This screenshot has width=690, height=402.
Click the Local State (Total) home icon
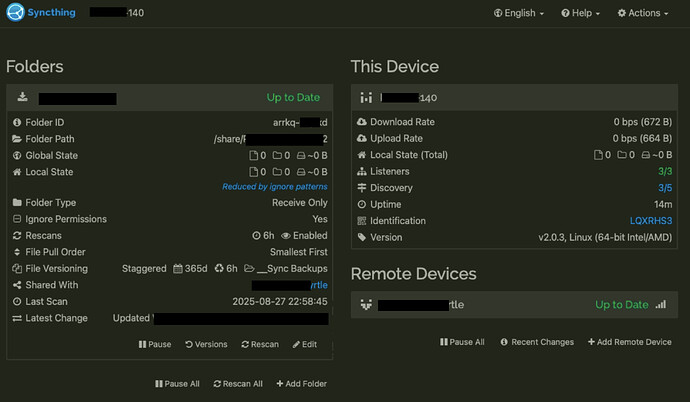362,155
